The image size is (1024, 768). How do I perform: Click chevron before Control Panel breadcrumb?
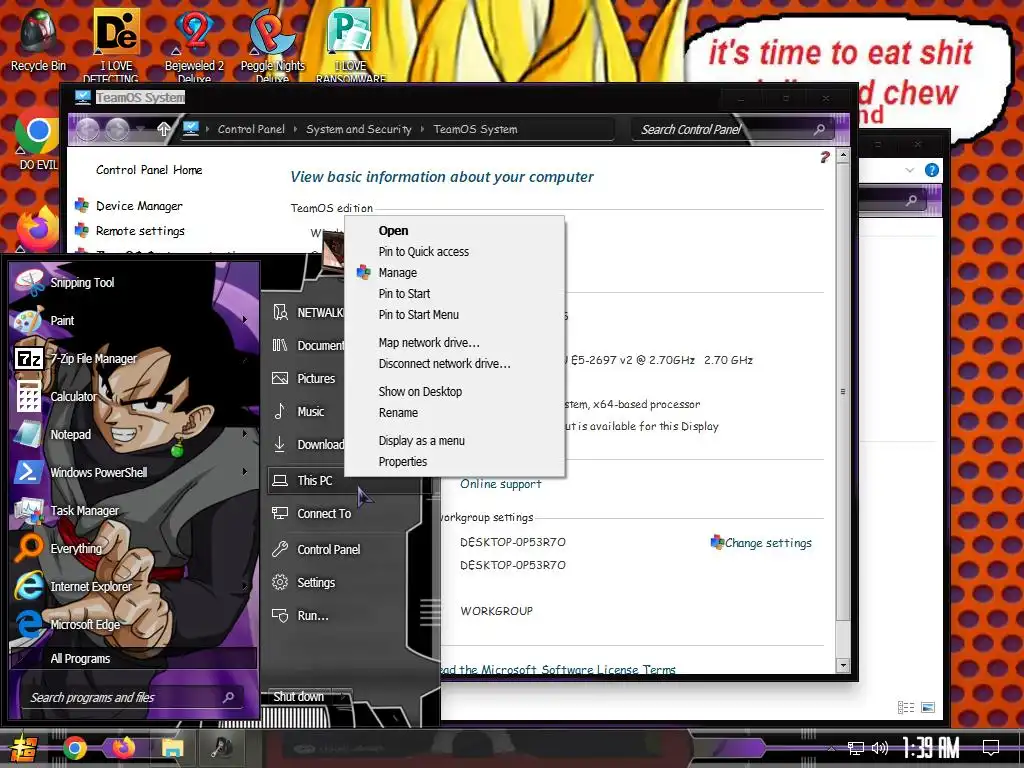point(208,129)
